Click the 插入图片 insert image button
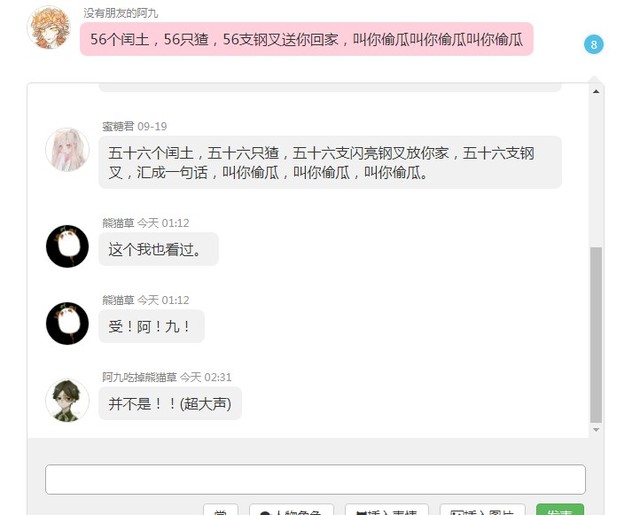This screenshot has width=640, height=515. point(482,510)
